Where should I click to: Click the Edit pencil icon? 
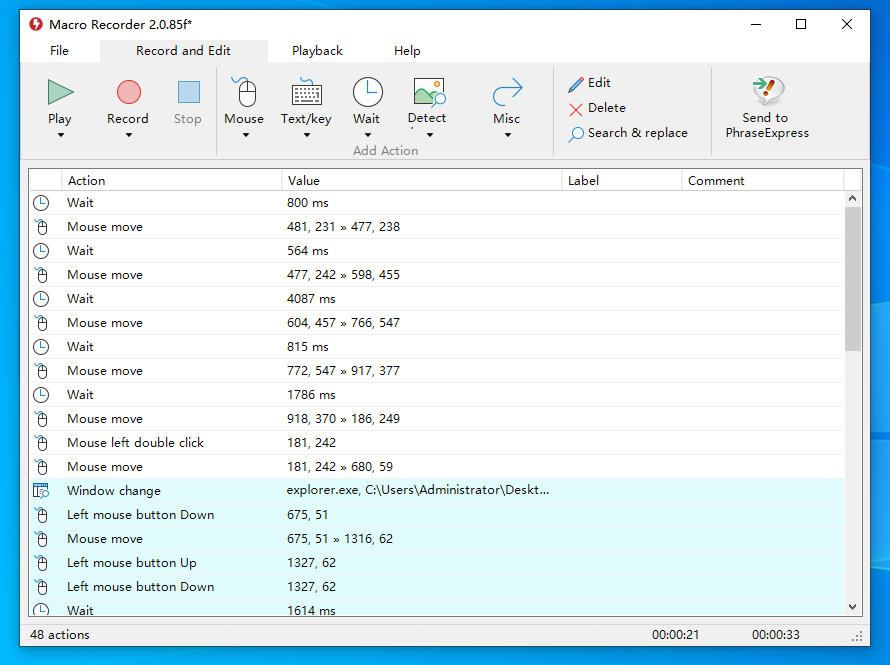click(576, 85)
